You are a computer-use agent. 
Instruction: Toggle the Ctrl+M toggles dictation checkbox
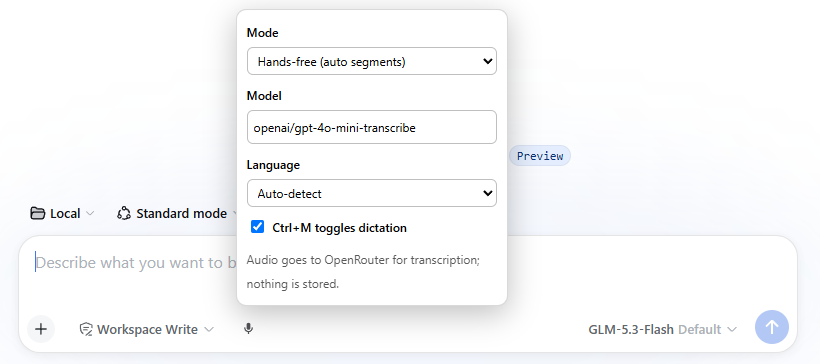[257, 227]
